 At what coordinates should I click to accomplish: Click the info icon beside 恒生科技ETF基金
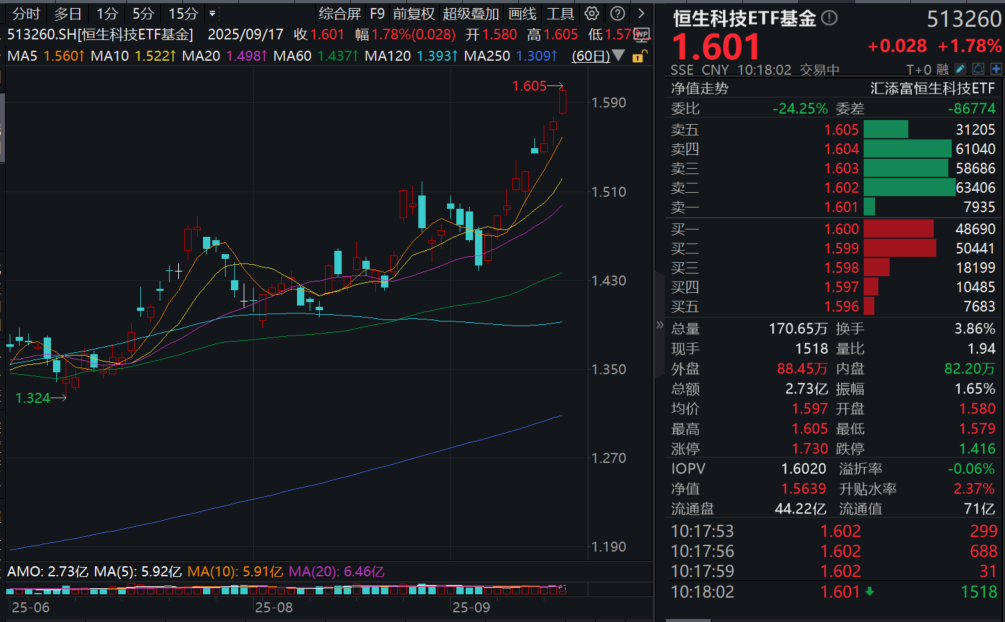[830, 19]
